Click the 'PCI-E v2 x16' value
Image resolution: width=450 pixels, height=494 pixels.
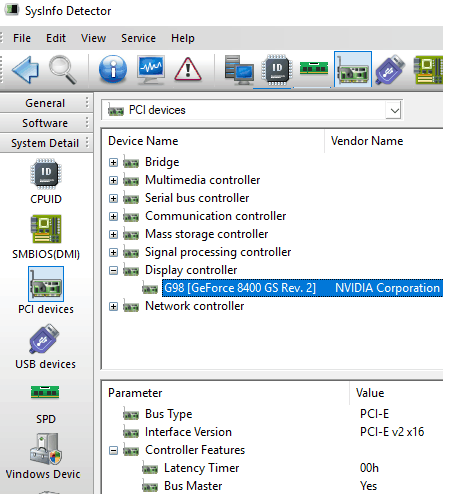[x=392, y=432]
